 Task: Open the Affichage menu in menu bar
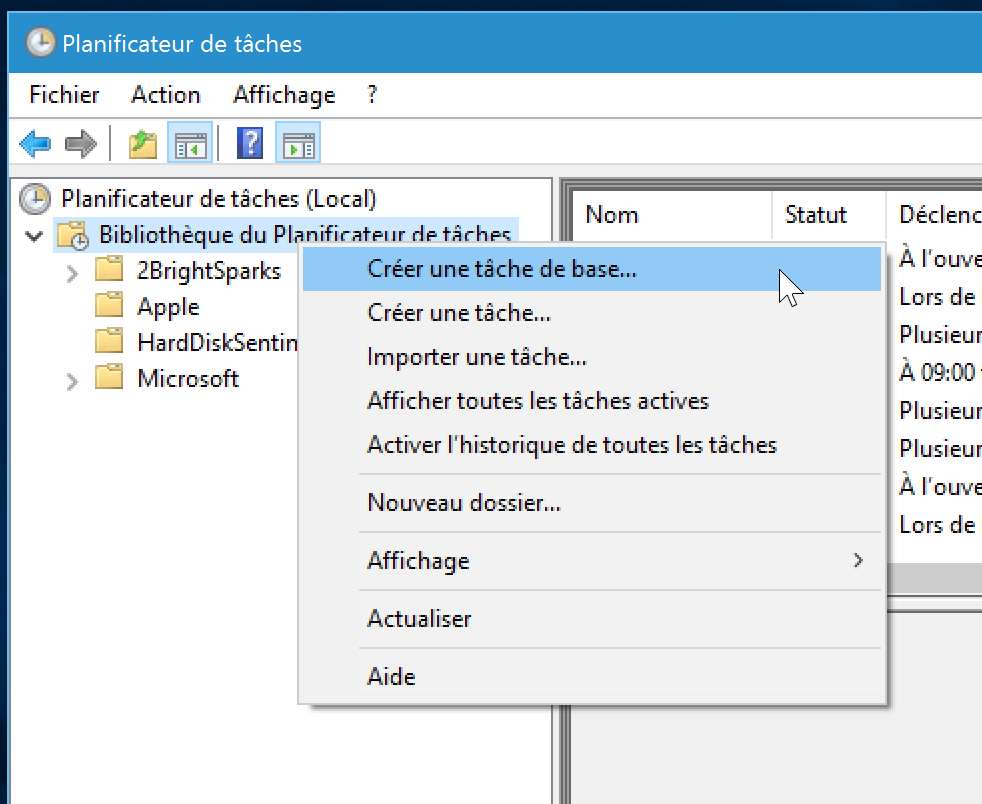[x=284, y=95]
